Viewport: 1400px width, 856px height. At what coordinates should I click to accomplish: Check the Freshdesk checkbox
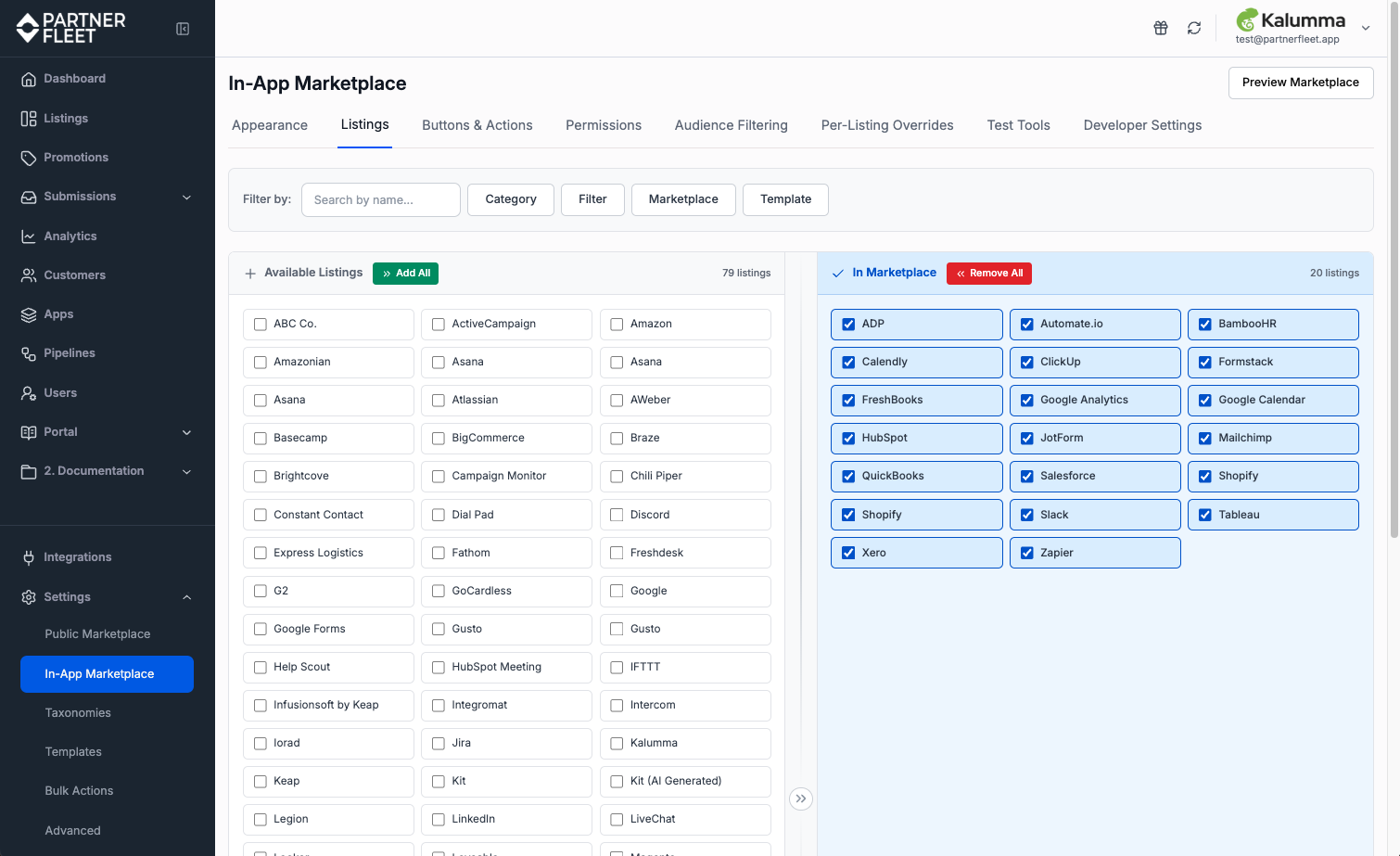(x=617, y=553)
